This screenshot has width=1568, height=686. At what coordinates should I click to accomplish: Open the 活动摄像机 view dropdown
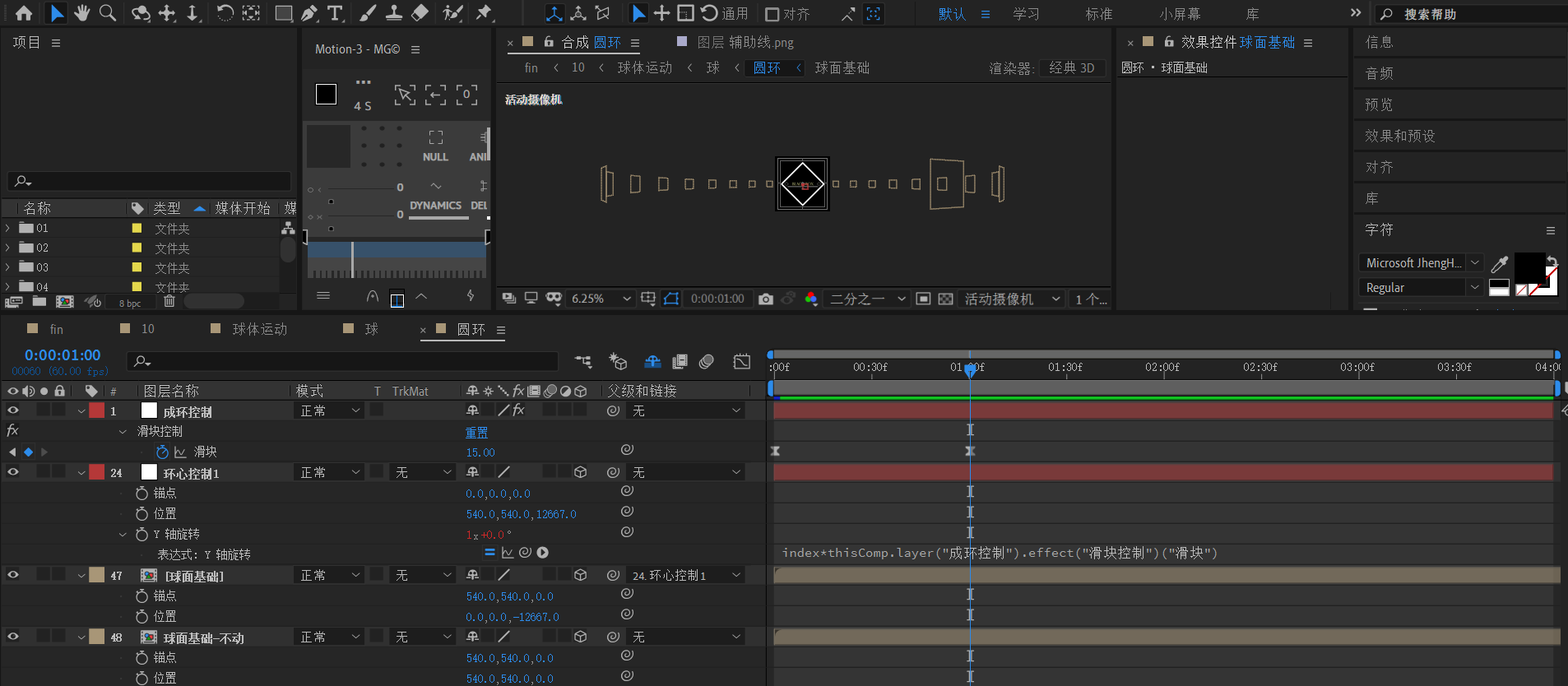tap(1012, 299)
